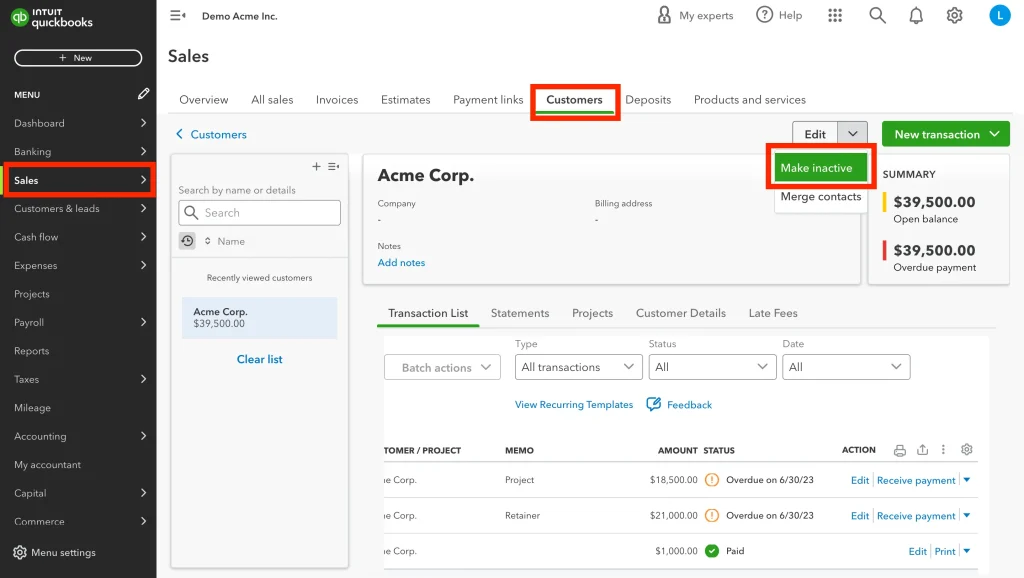The height and width of the screenshot is (578, 1024).
Task: Click the $39,500.00 Open balance amount
Action: (934, 202)
